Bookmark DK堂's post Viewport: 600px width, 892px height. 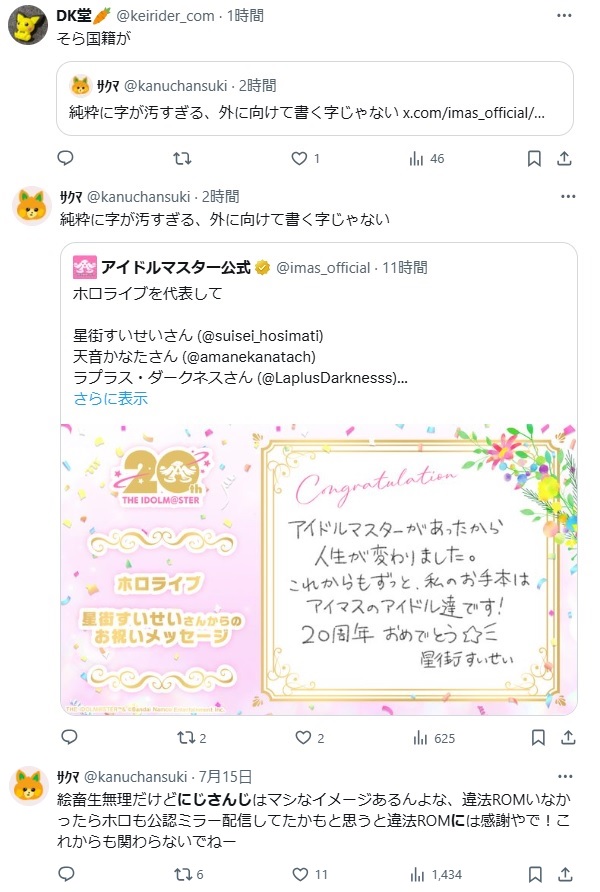534,158
